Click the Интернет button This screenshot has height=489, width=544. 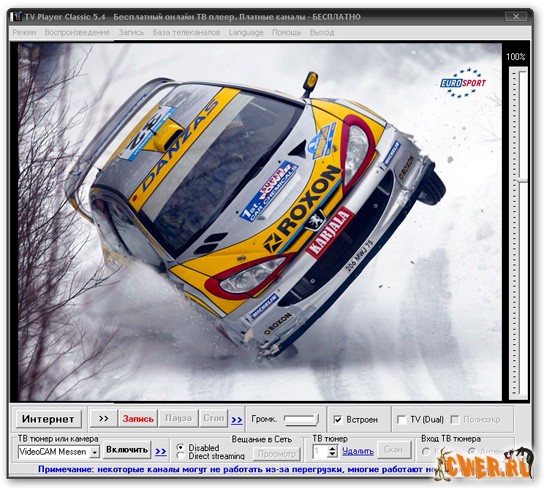[48, 419]
